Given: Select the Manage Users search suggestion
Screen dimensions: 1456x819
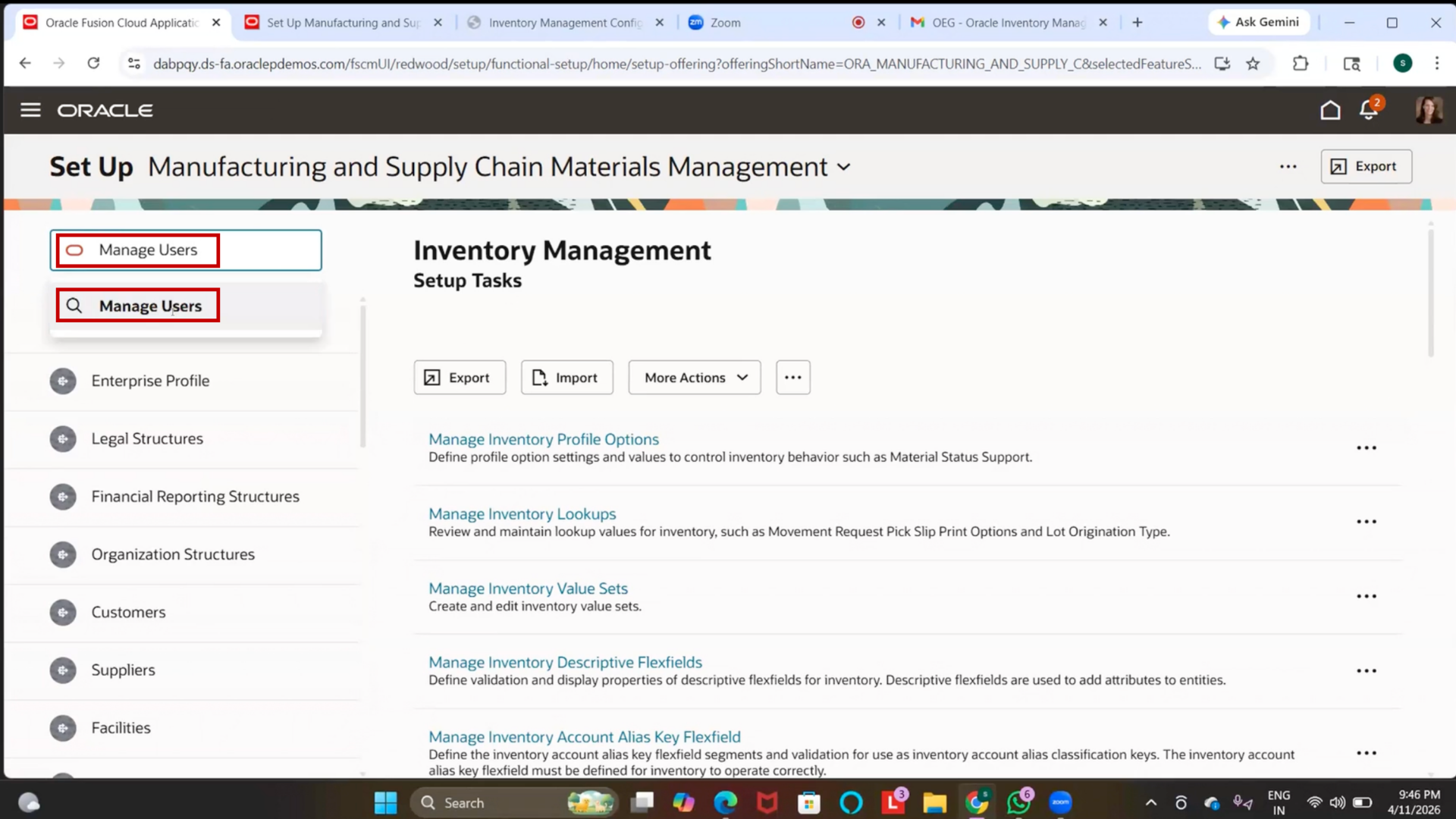Looking at the screenshot, I should pyautogui.click(x=186, y=306).
